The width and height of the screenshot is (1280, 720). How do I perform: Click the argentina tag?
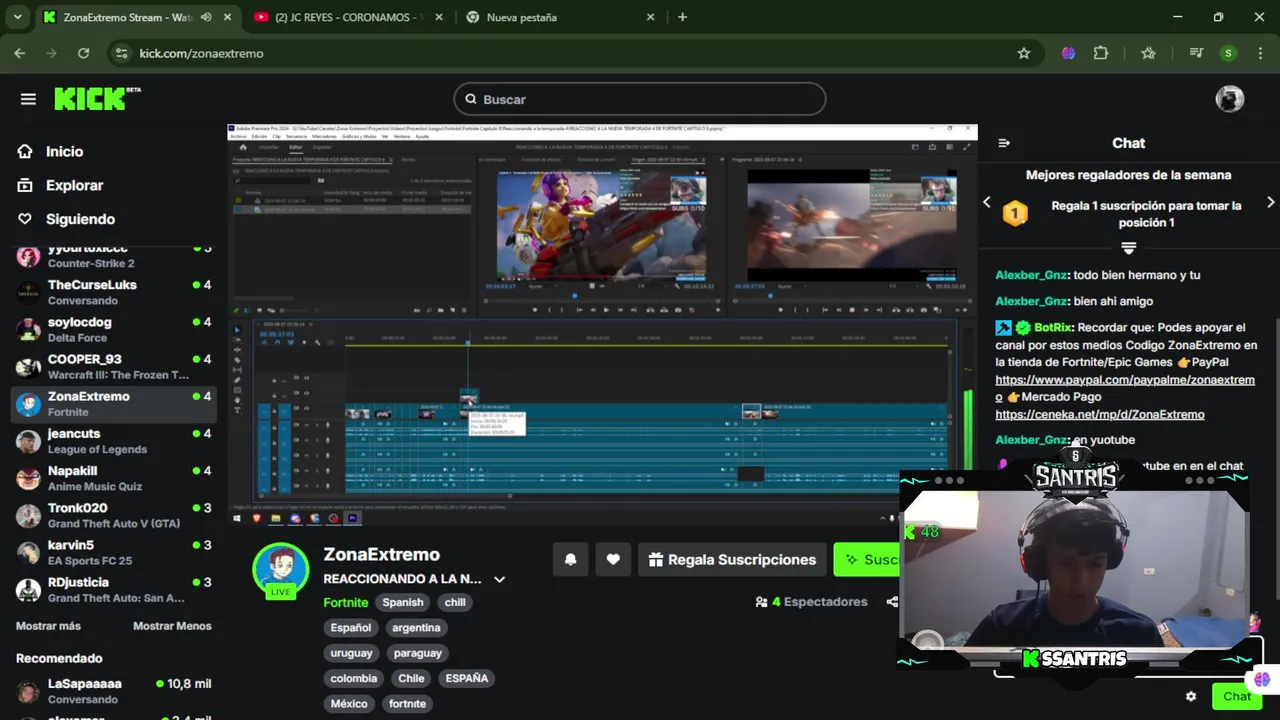[x=416, y=628]
